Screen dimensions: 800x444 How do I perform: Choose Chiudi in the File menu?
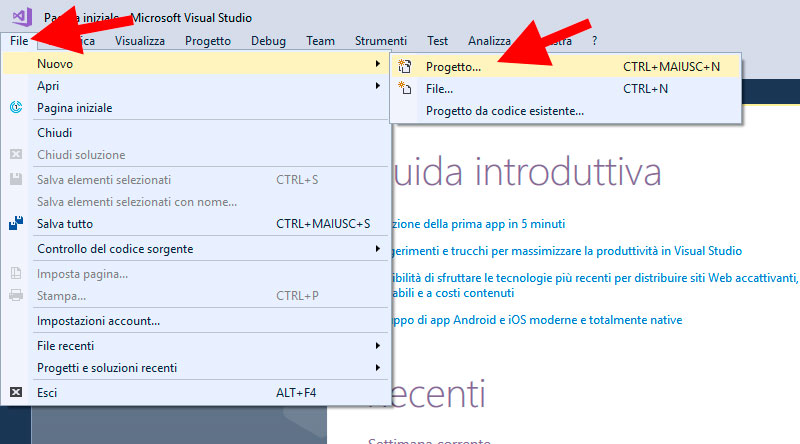(x=196, y=133)
